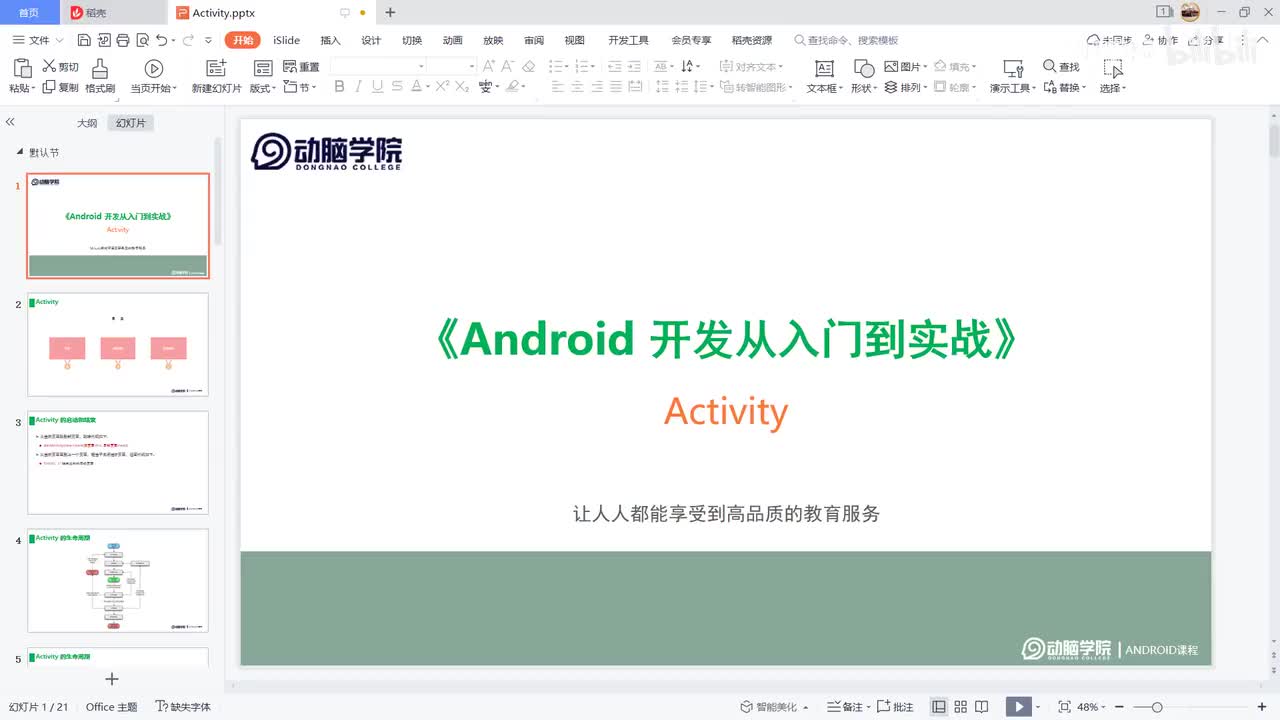Open the font name combo box

(x=378, y=66)
